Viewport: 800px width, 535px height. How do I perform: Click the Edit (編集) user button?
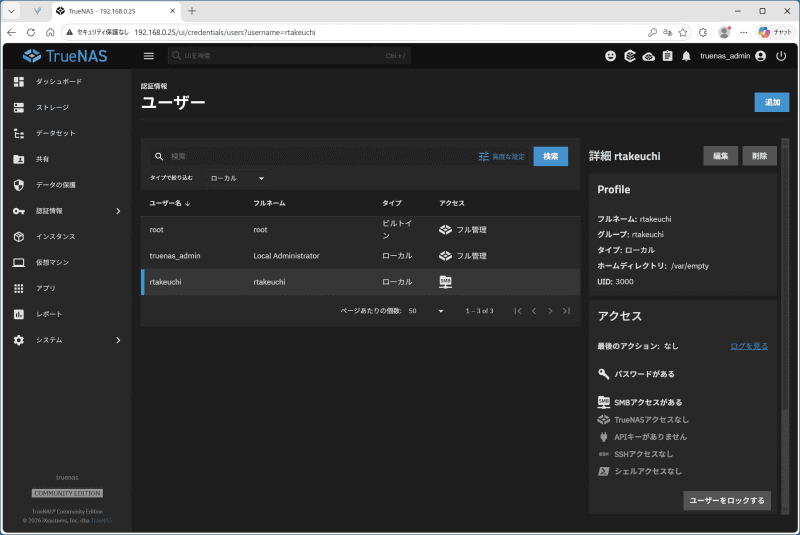click(x=720, y=156)
